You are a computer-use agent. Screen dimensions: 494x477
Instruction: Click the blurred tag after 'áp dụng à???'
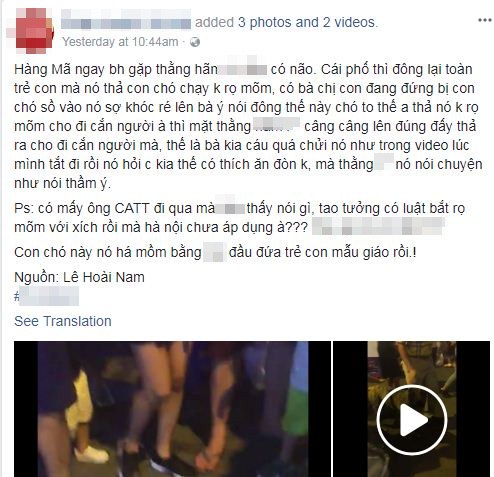pos(378,226)
